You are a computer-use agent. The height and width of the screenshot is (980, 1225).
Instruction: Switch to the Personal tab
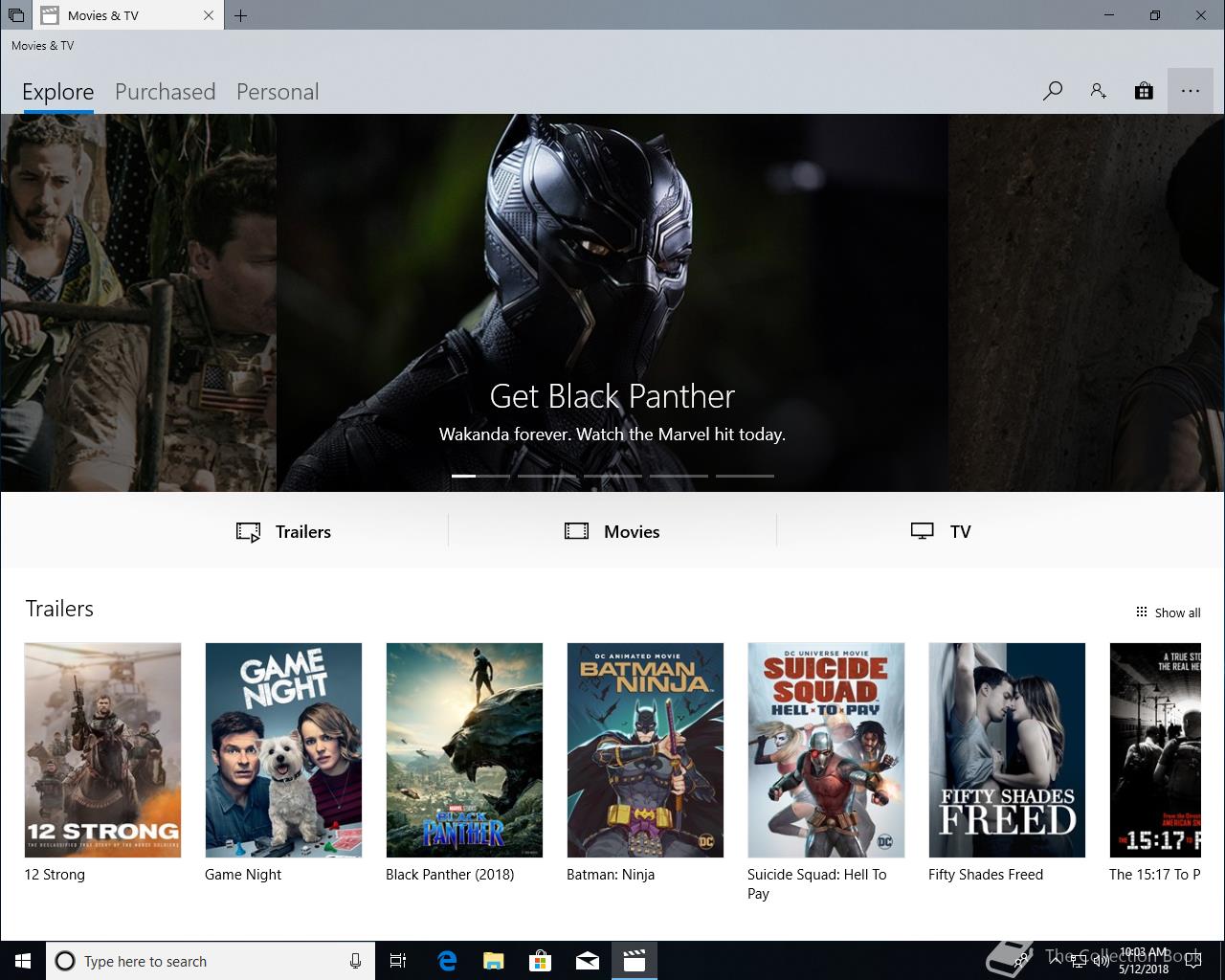(278, 92)
